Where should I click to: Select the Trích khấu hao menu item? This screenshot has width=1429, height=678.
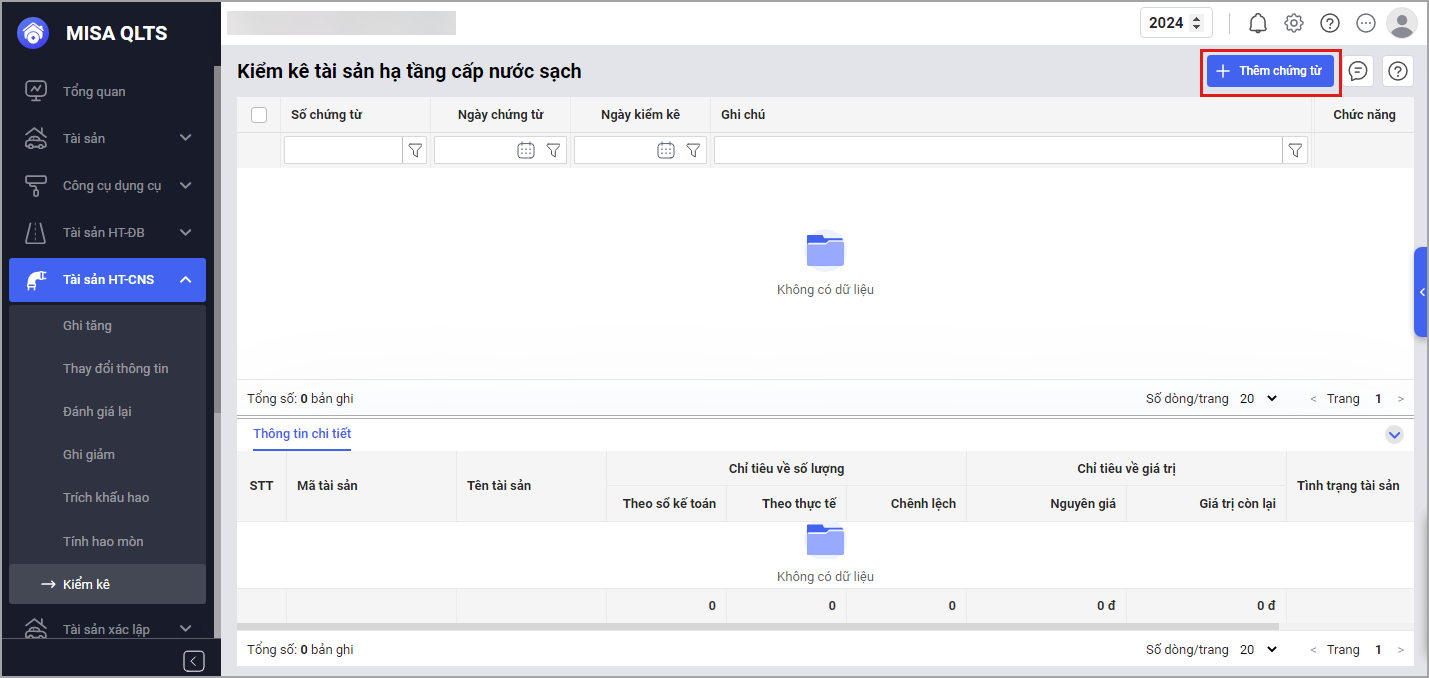tap(106, 497)
